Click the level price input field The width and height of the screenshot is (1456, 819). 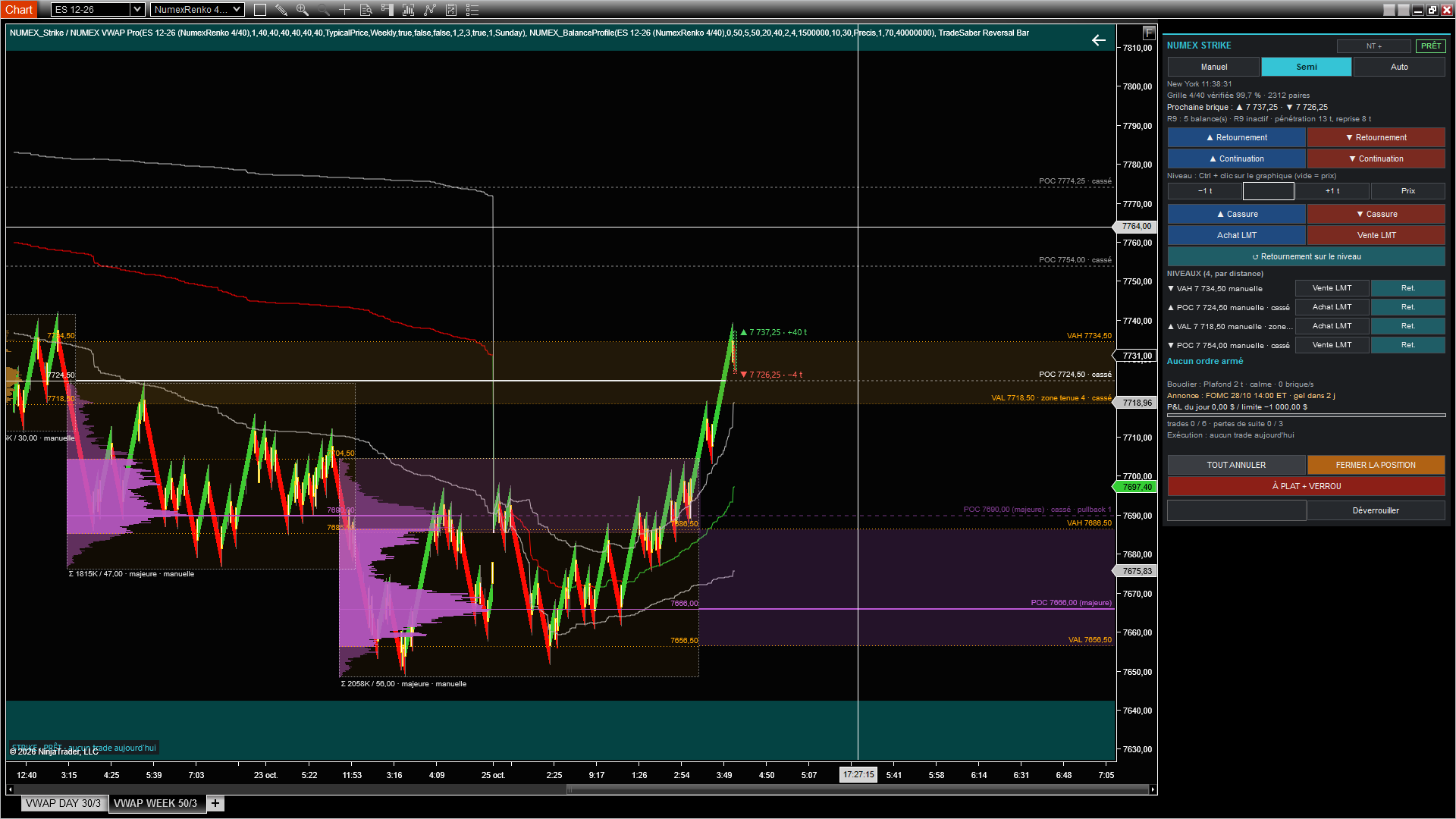click(x=1268, y=191)
